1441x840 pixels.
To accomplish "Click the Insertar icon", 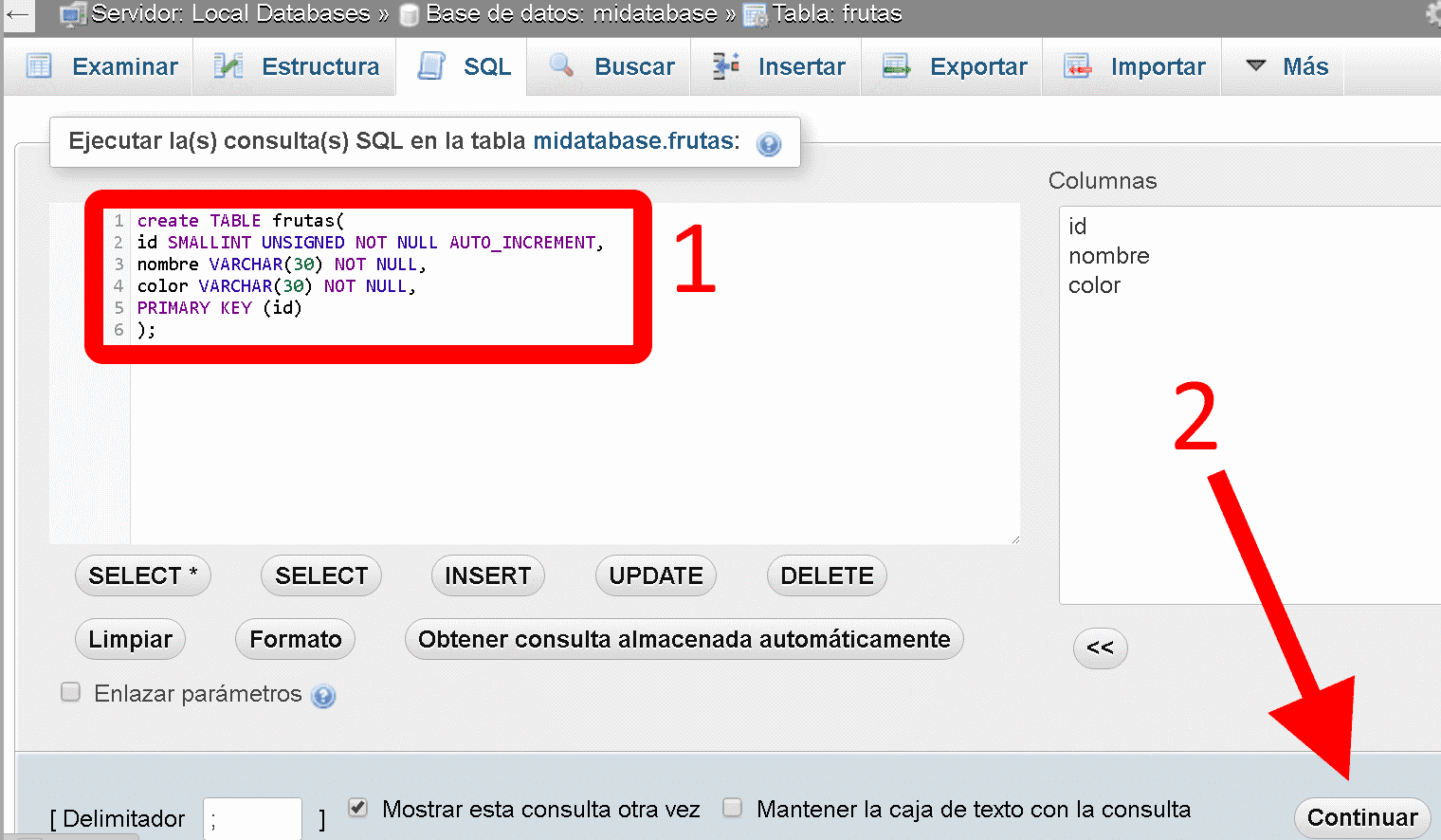I will pyautogui.click(x=725, y=65).
